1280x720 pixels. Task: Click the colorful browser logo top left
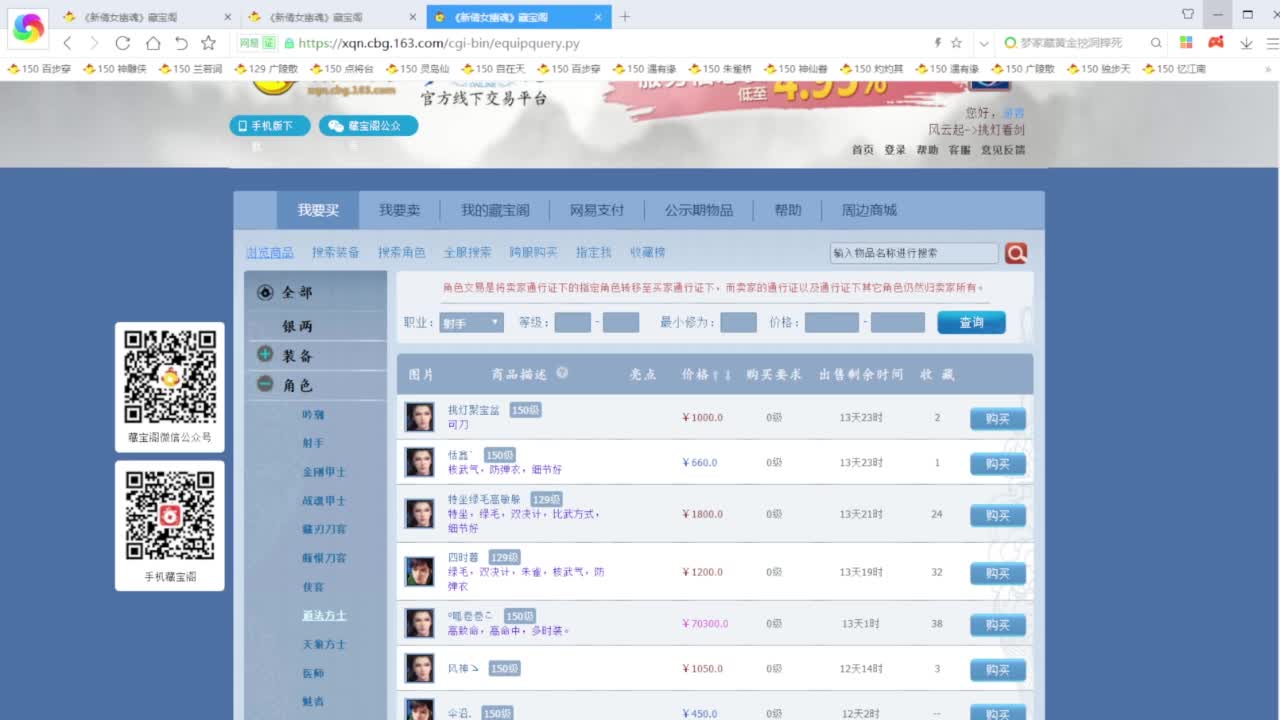pyautogui.click(x=27, y=27)
